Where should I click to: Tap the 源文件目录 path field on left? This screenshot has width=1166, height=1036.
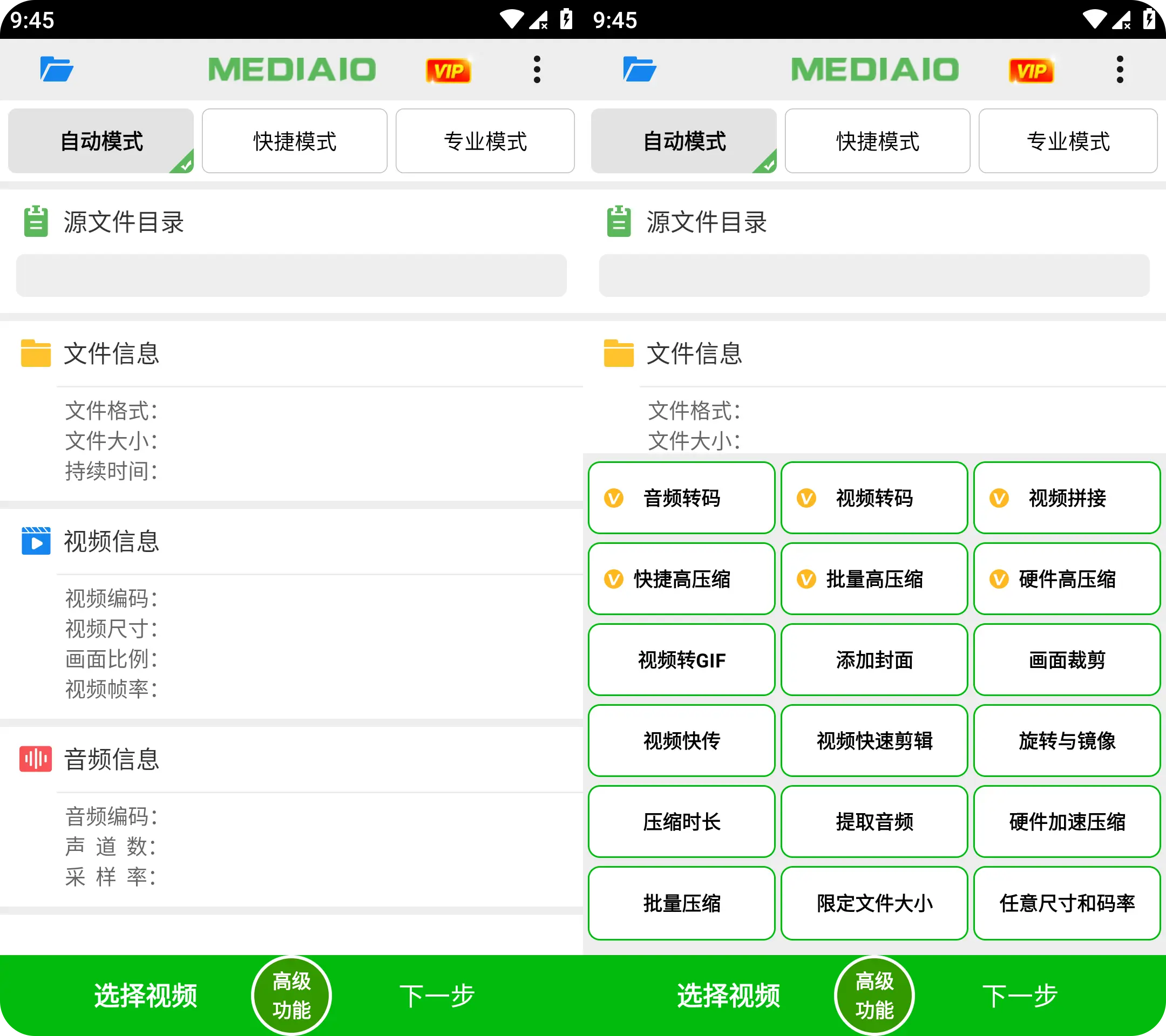(291, 275)
